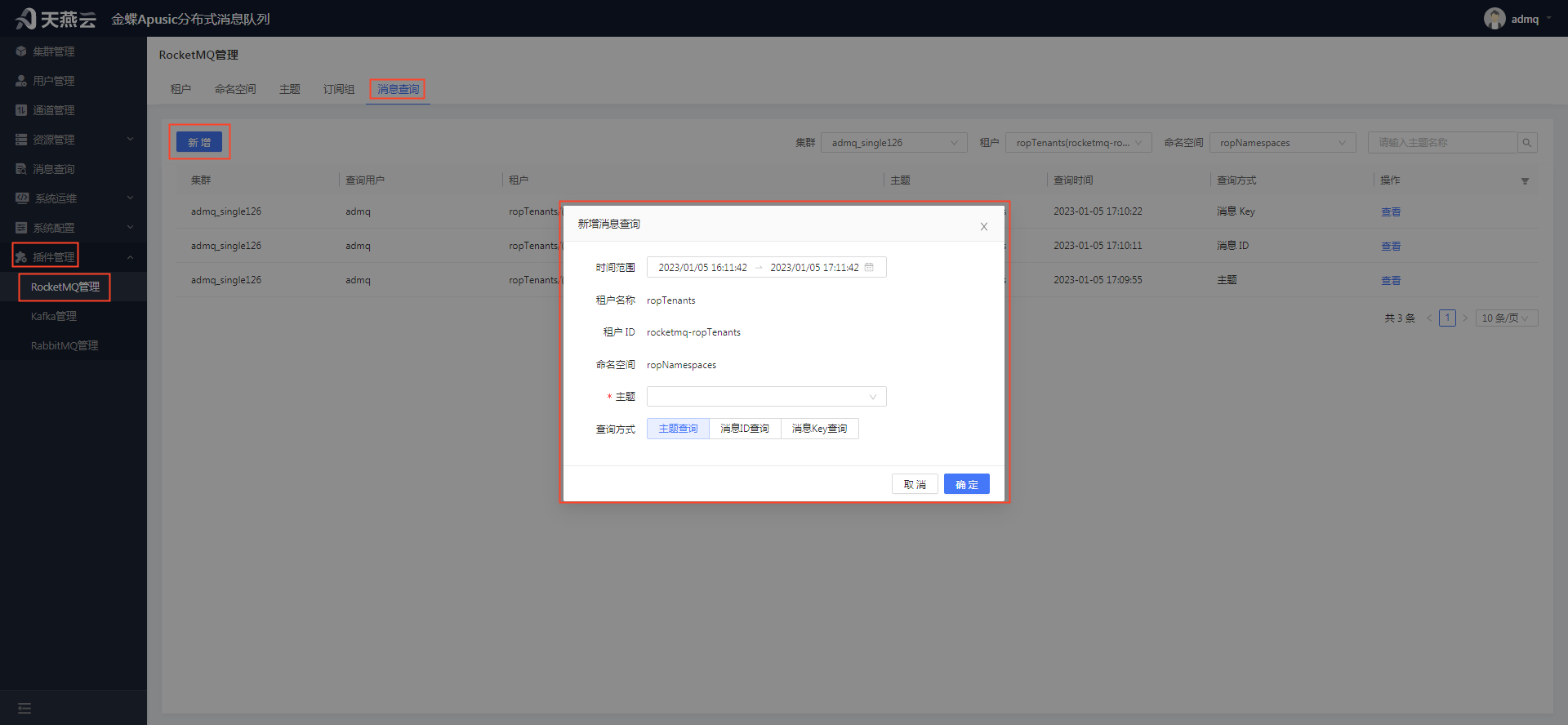This screenshot has width=1568, height=725.
Task: Click 查看 for the 17:10:11 record
Action: click(x=1391, y=247)
